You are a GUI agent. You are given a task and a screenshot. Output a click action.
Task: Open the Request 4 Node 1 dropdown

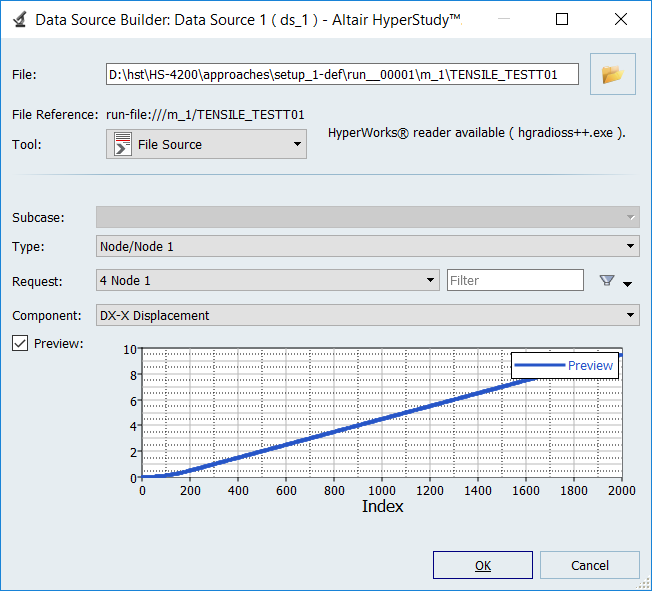click(x=268, y=280)
